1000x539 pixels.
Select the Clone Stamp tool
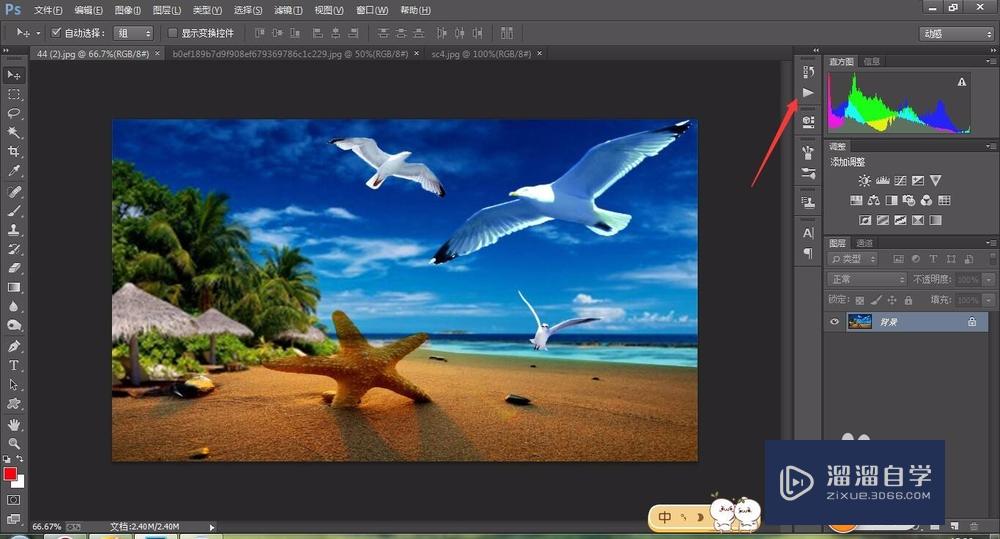click(13, 230)
